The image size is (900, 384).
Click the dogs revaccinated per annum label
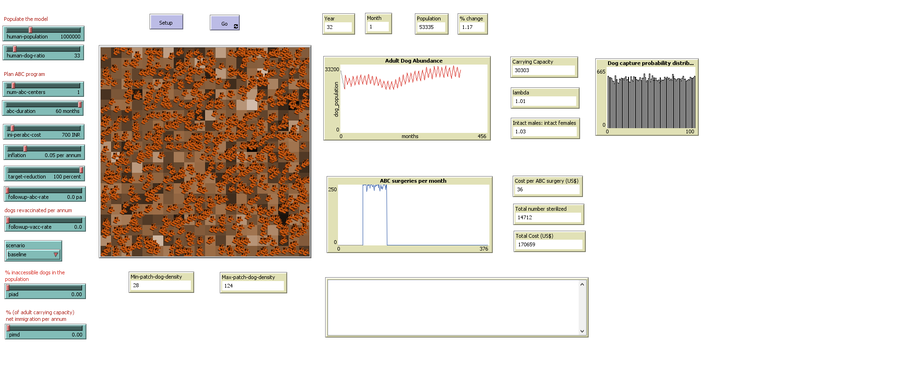point(31,210)
